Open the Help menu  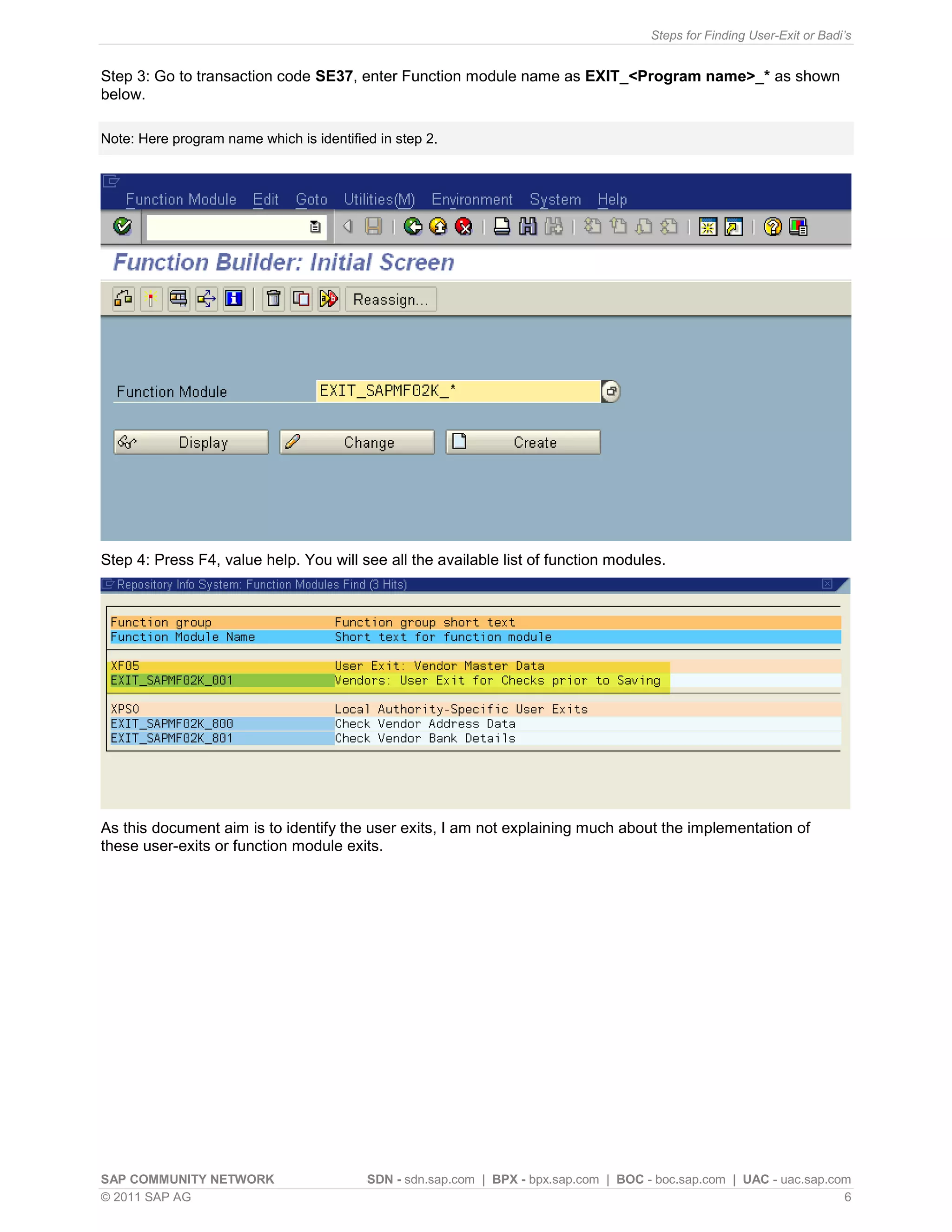pyautogui.click(x=612, y=199)
